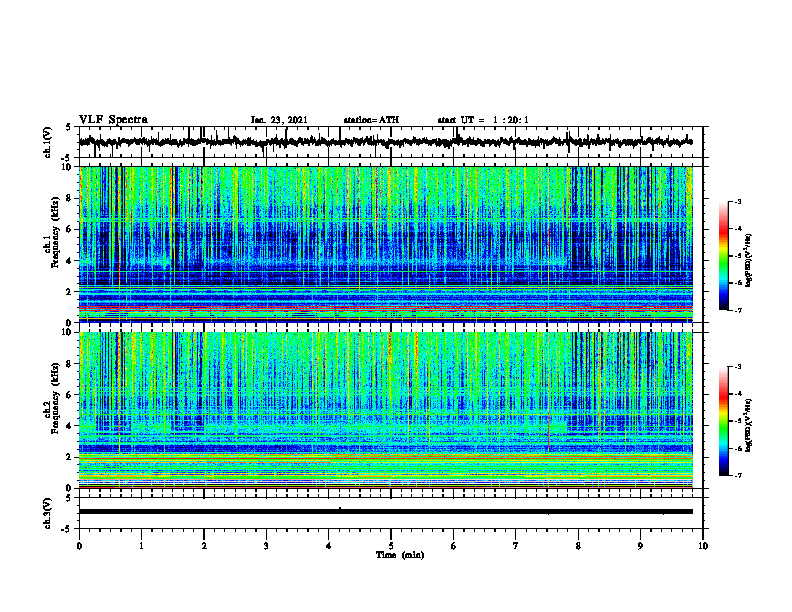The width and height of the screenshot is (792, 612).
Task: Click time axis tick label "6"
Action: tap(454, 546)
